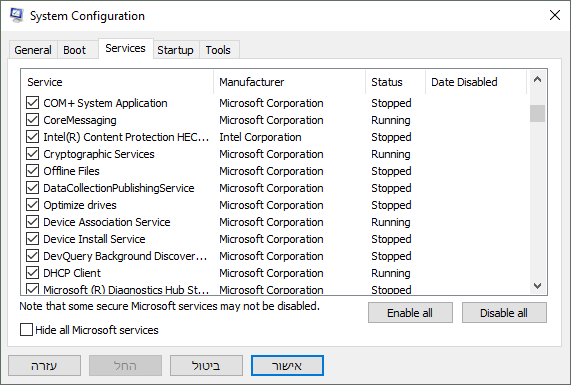
Task: Cancel with the ביטול button
Action: click(x=206, y=365)
